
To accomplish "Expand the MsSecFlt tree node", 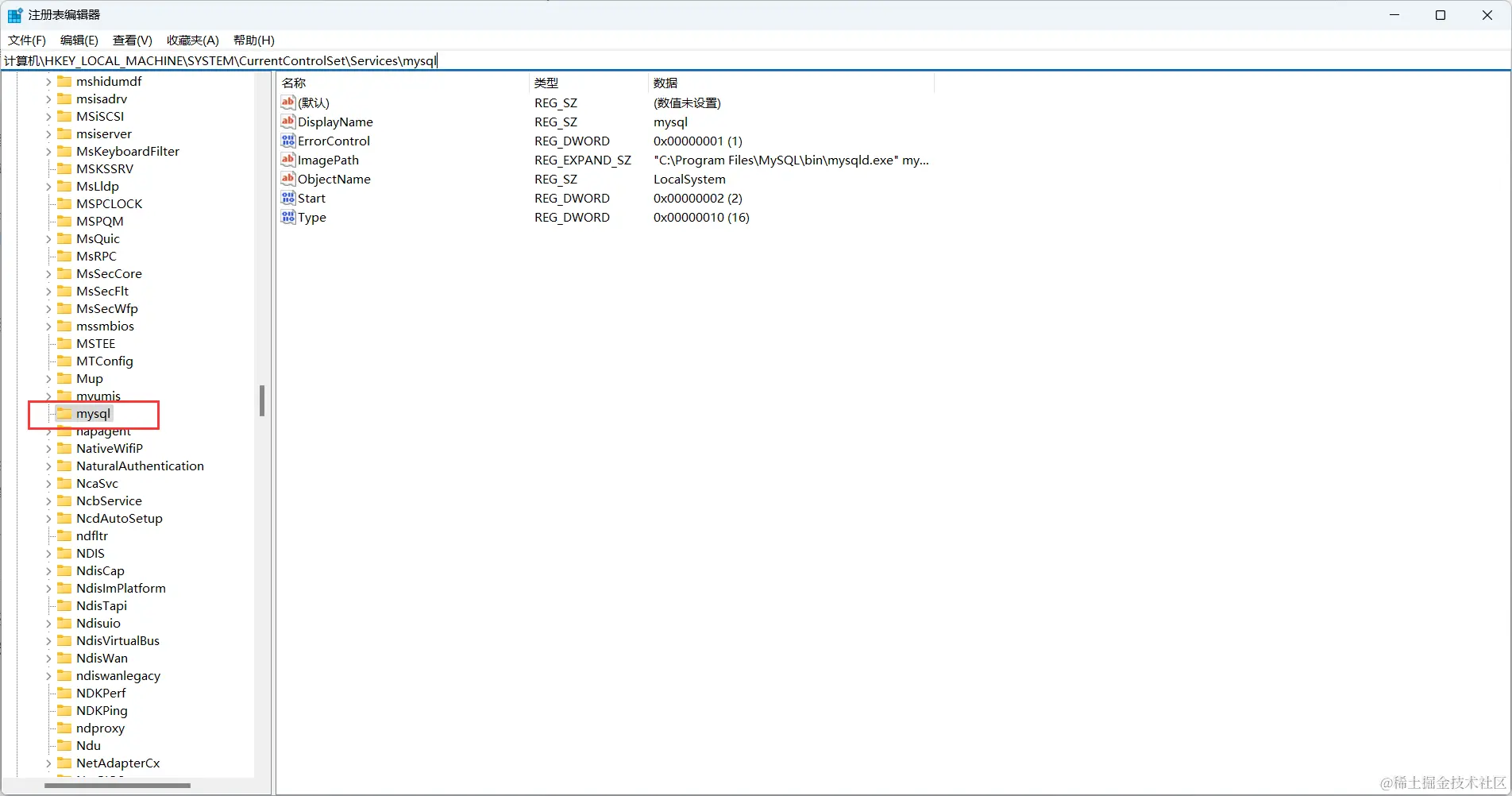I will pyautogui.click(x=48, y=291).
